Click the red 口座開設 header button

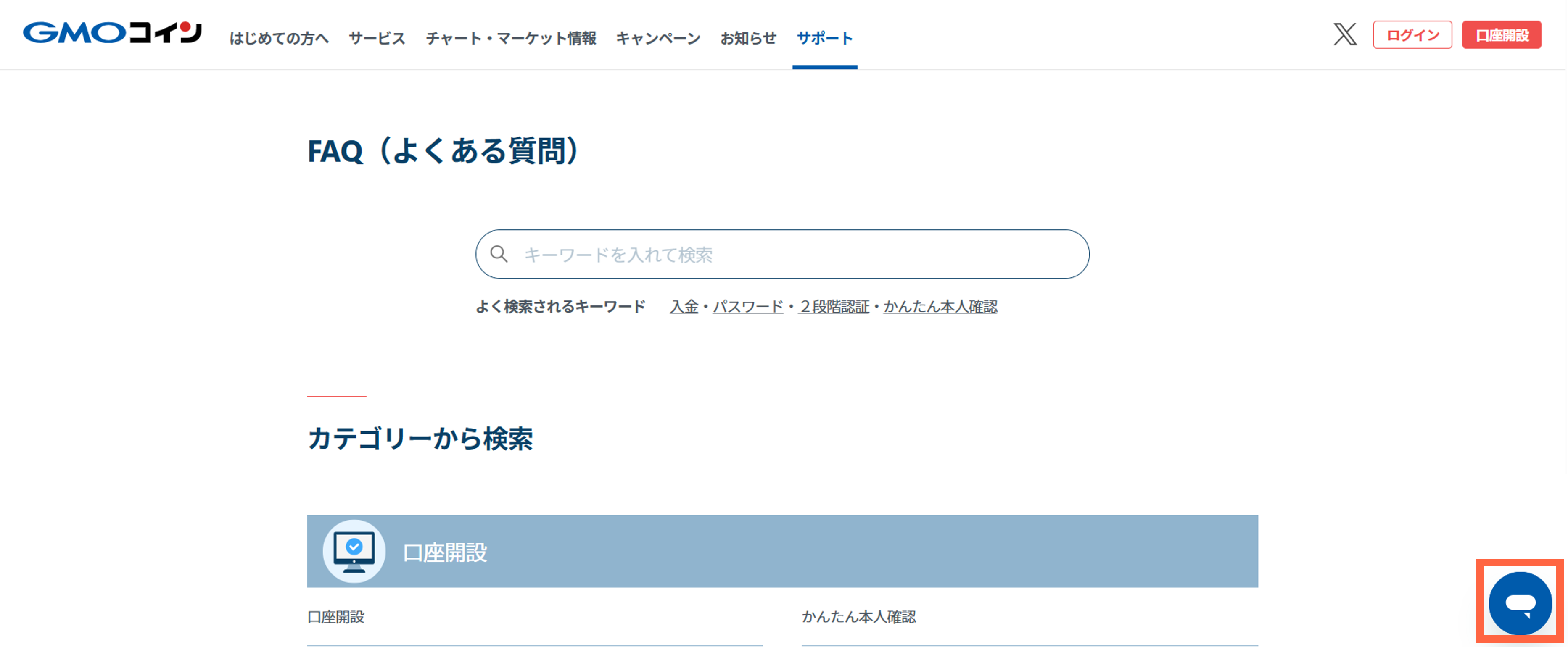[1502, 34]
